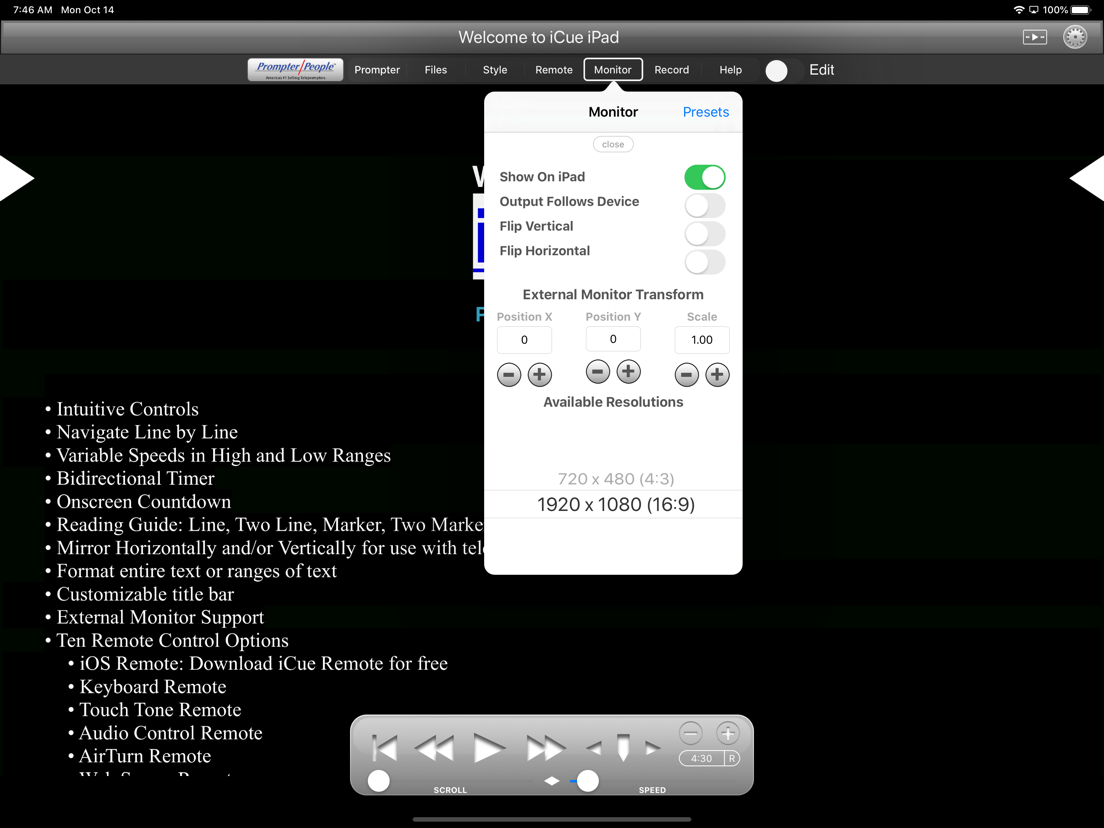Turn off Show On iPad switch
This screenshot has height=828, width=1104.
coord(705,177)
